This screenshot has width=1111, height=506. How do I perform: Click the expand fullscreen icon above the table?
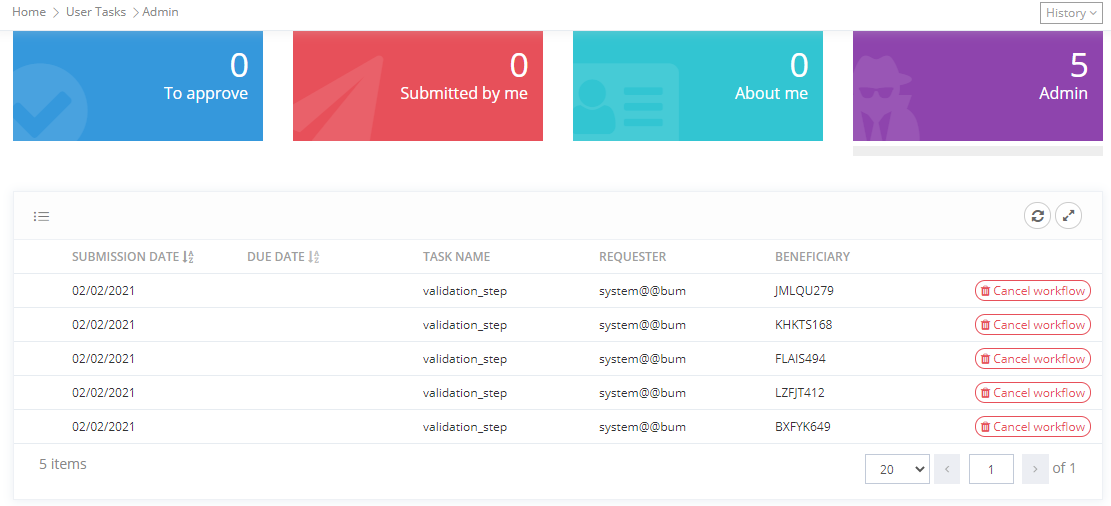pos(1069,216)
